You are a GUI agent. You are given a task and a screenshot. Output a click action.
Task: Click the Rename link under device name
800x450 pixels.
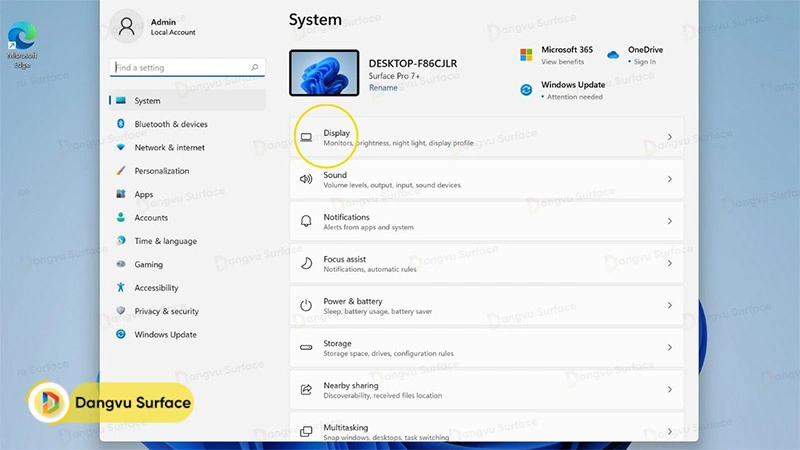tap(383, 88)
